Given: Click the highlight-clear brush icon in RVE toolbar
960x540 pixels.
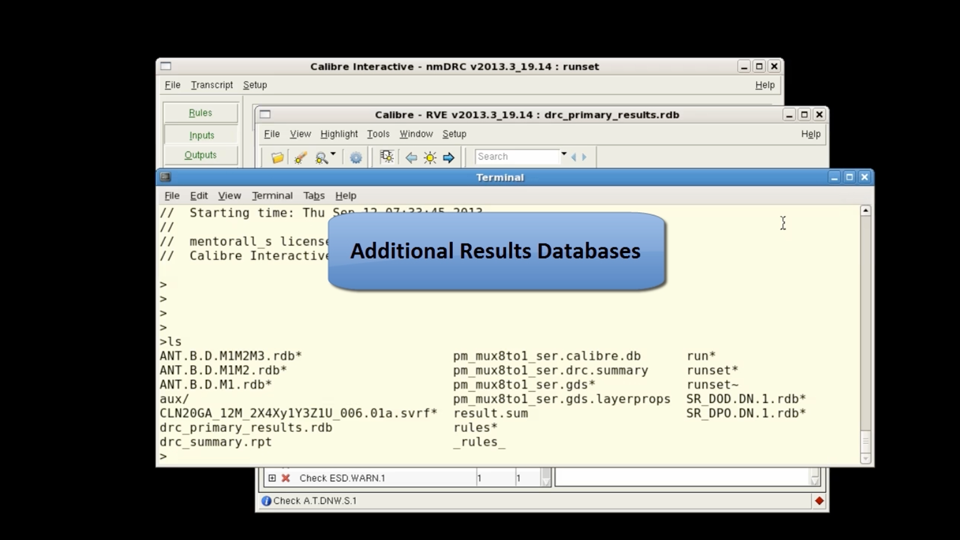Looking at the screenshot, I should point(300,157).
